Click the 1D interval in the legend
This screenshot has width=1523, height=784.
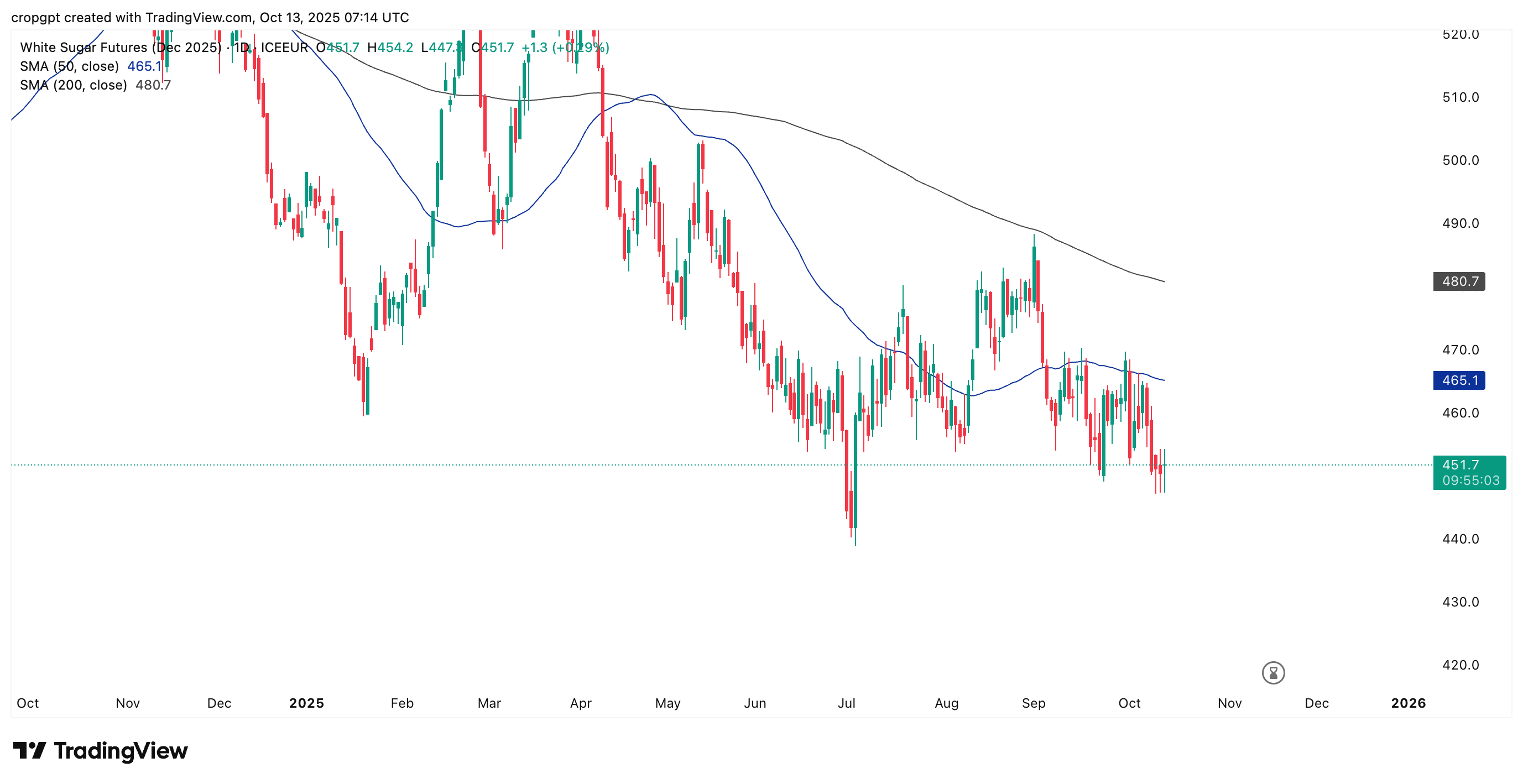(241, 48)
